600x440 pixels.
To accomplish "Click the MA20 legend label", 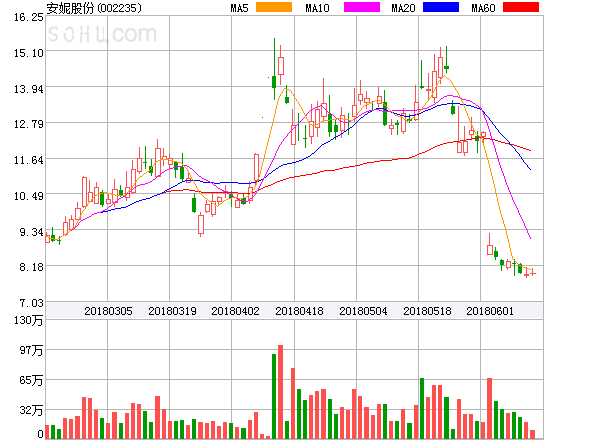I will (403, 8).
